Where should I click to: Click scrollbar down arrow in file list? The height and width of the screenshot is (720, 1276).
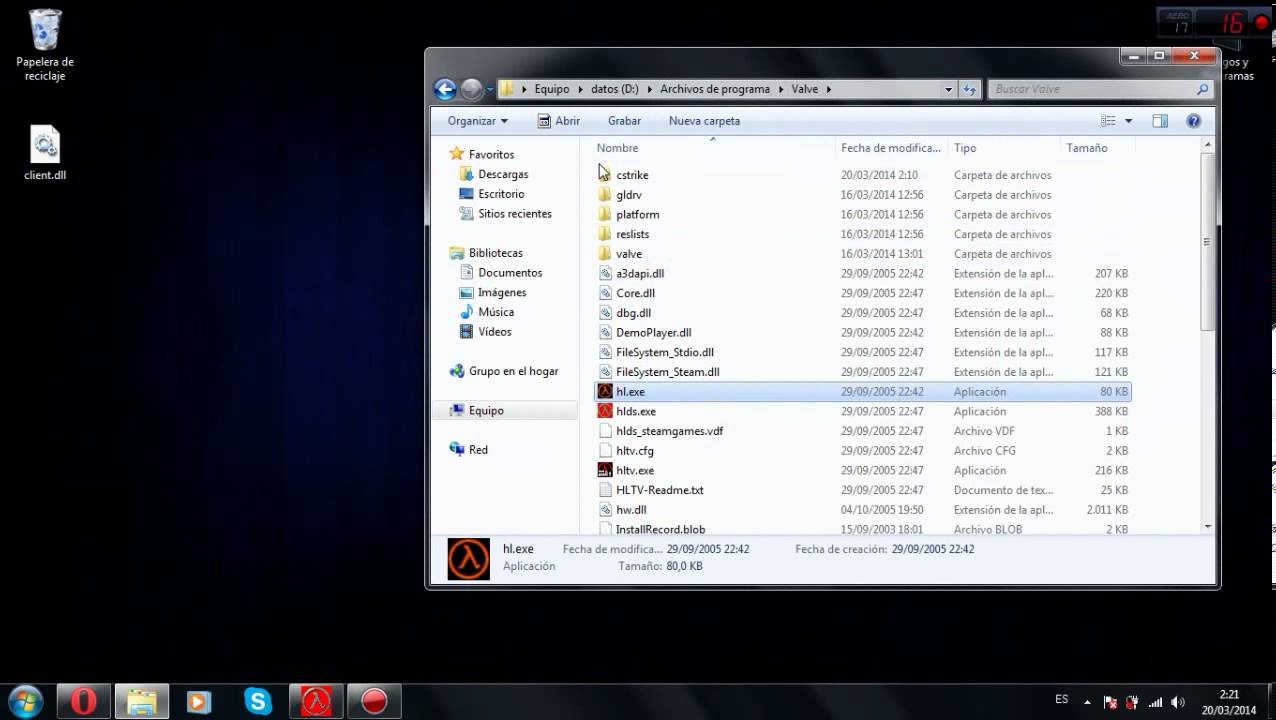point(1208,526)
